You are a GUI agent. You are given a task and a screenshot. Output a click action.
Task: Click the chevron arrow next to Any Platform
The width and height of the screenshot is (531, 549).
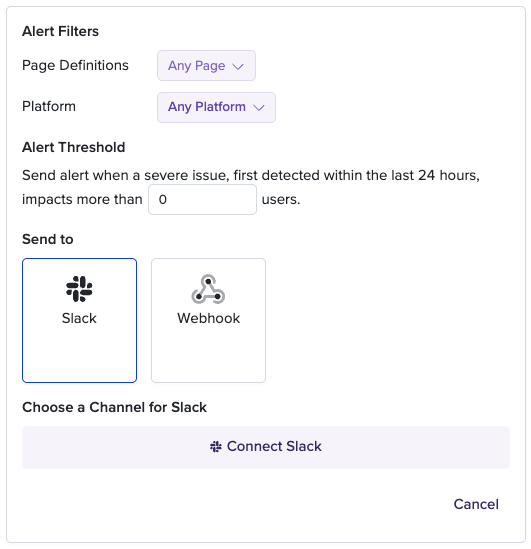coord(259,107)
